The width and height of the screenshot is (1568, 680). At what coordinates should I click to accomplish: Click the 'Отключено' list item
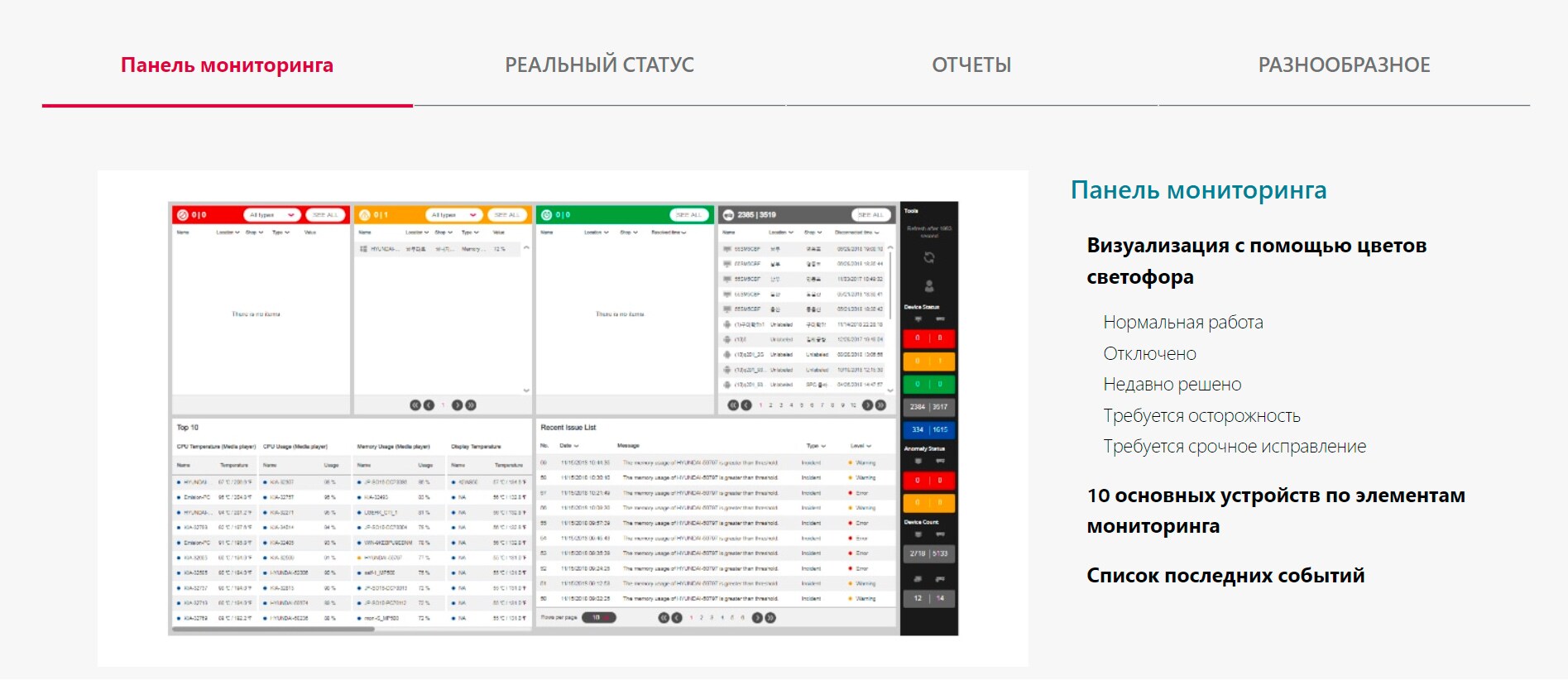point(1149,354)
